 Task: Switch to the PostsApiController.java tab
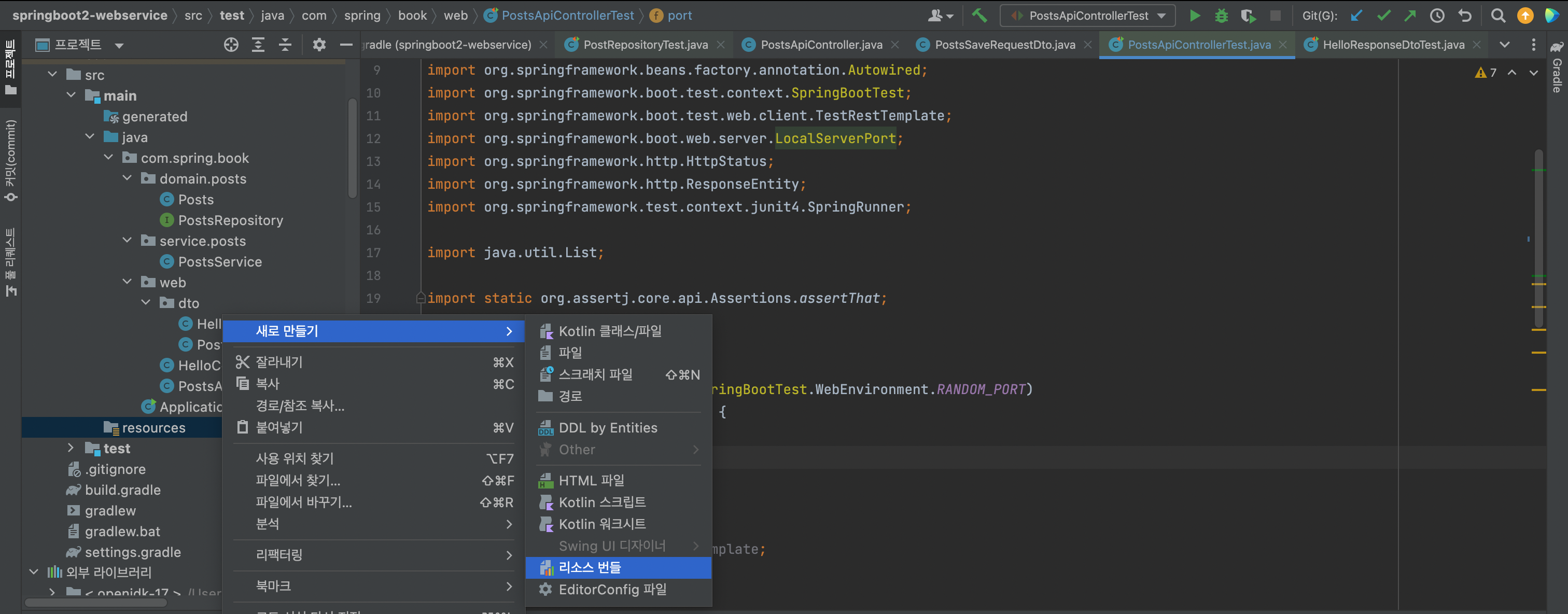[x=821, y=45]
